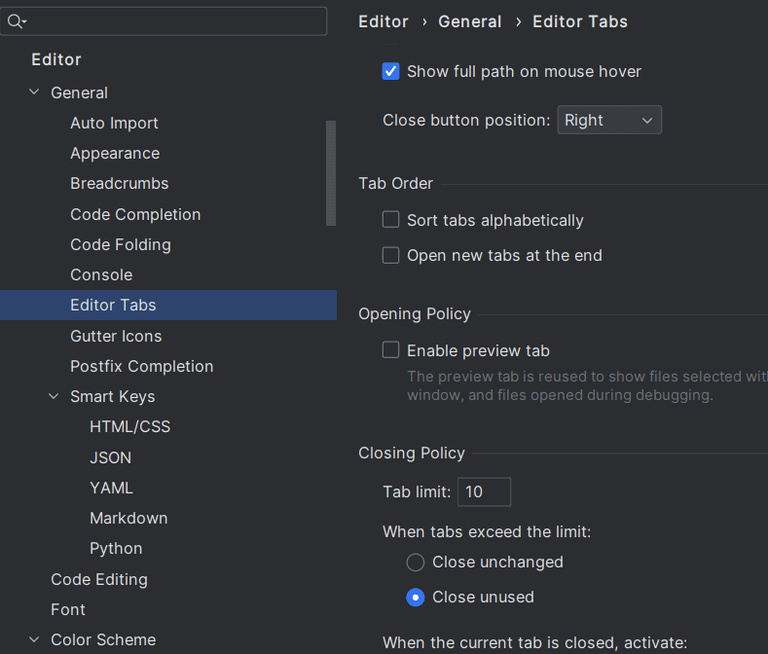Enable preview tab checkbox
The image size is (768, 654).
391,350
